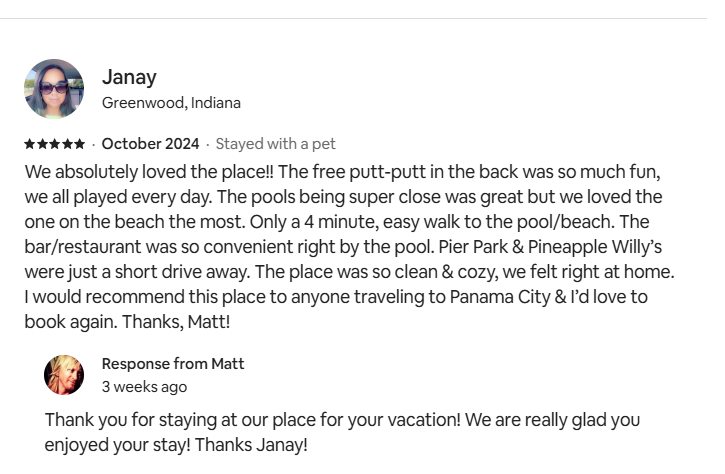Open Matt's host profile picture

(x=64, y=375)
